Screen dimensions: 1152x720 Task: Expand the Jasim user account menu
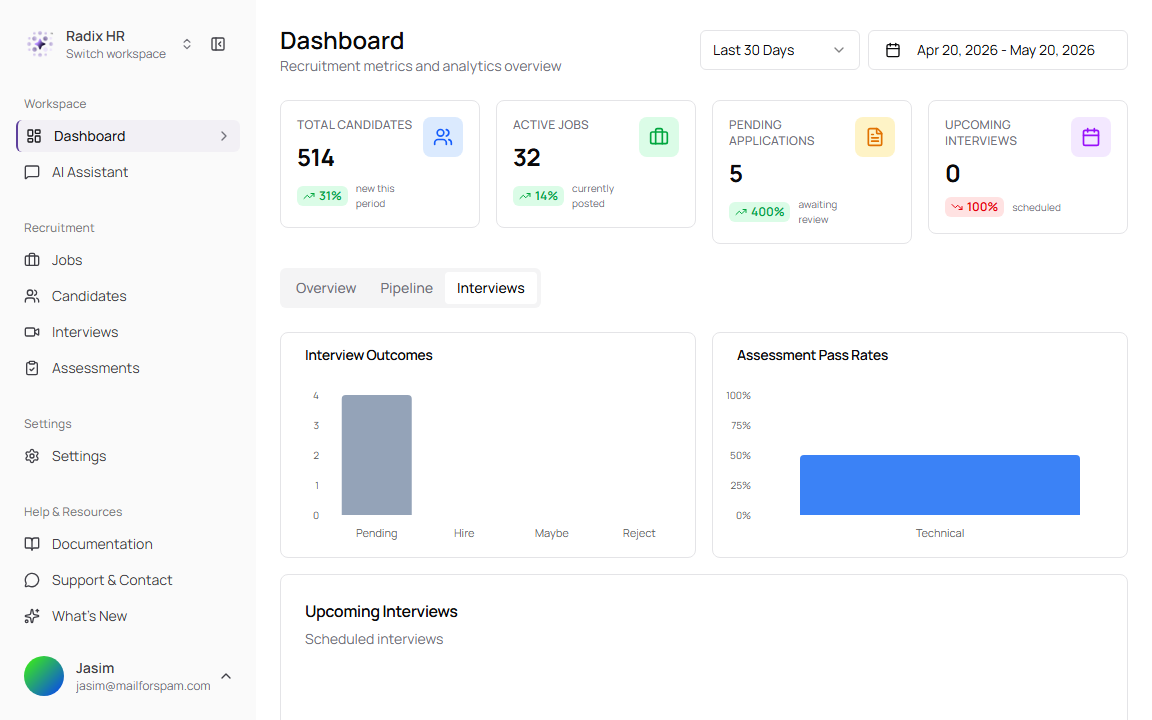(226, 676)
